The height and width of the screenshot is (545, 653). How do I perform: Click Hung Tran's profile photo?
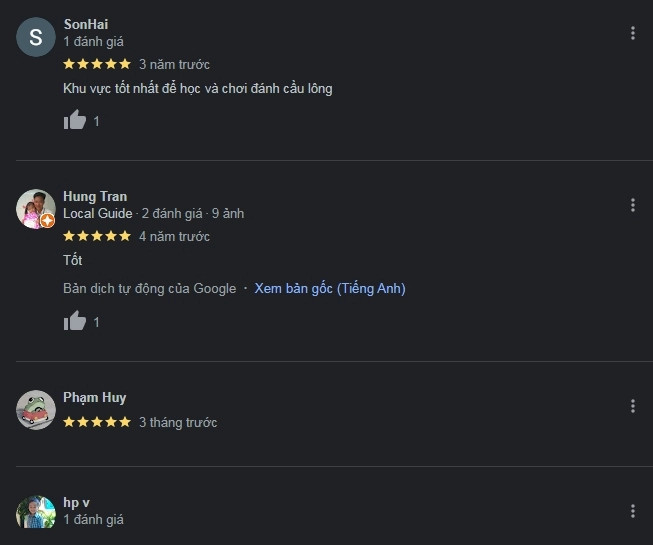pyautogui.click(x=35, y=209)
